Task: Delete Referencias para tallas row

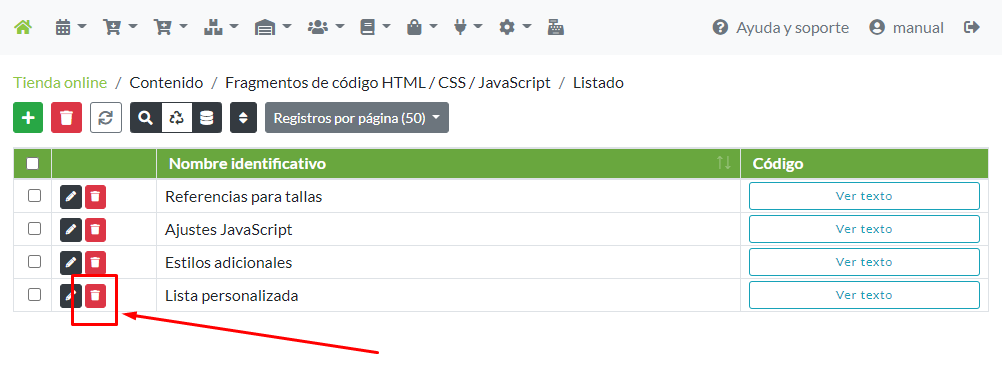Action: click(95, 197)
